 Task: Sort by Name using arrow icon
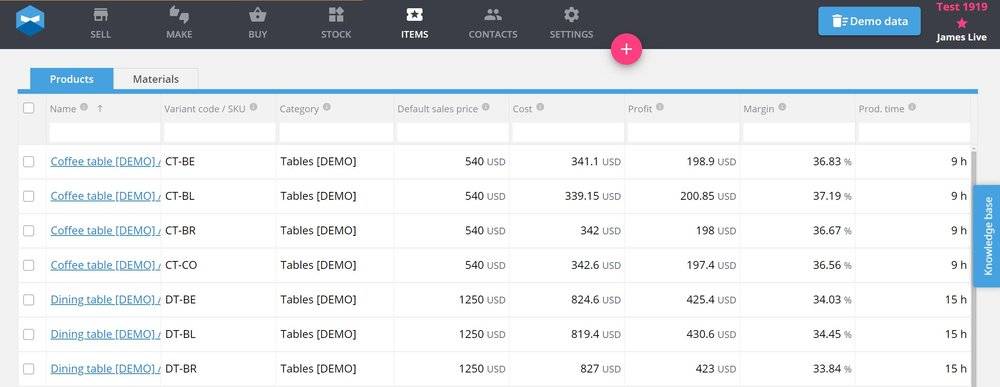click(100, 108)
